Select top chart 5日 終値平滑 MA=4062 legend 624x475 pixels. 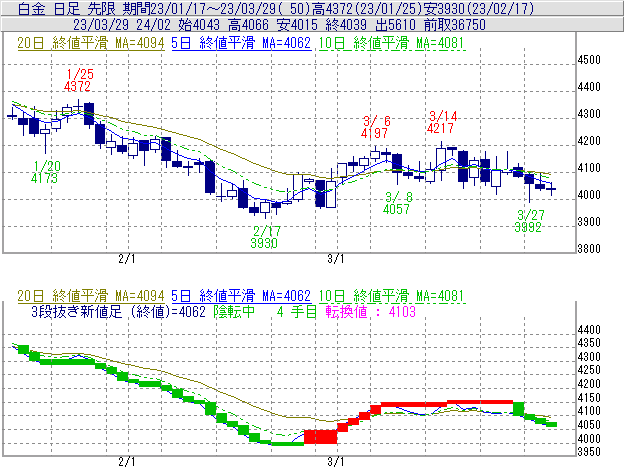coord(241,43)
